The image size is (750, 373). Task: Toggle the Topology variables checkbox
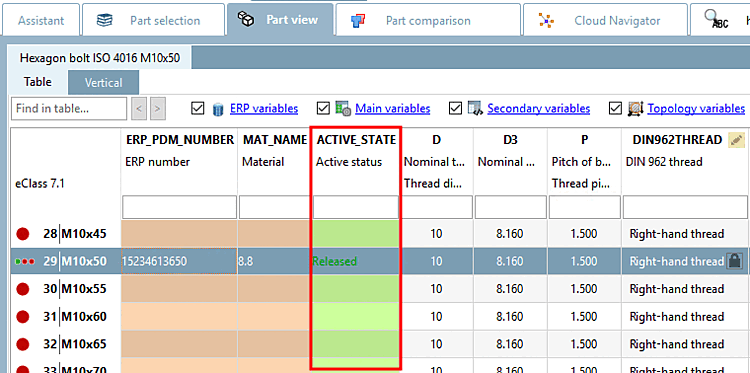click(x=615, y=109)
